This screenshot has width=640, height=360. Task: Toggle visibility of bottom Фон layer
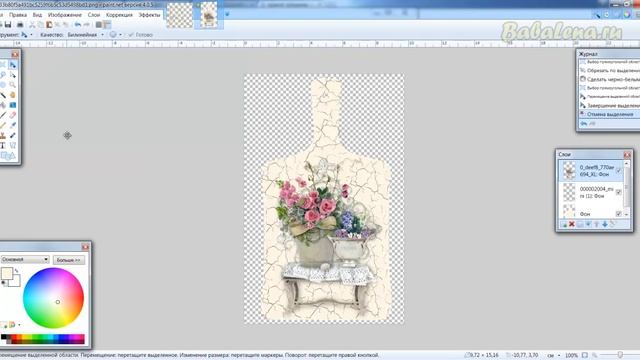pyautogui.click(x=619, y=214)
